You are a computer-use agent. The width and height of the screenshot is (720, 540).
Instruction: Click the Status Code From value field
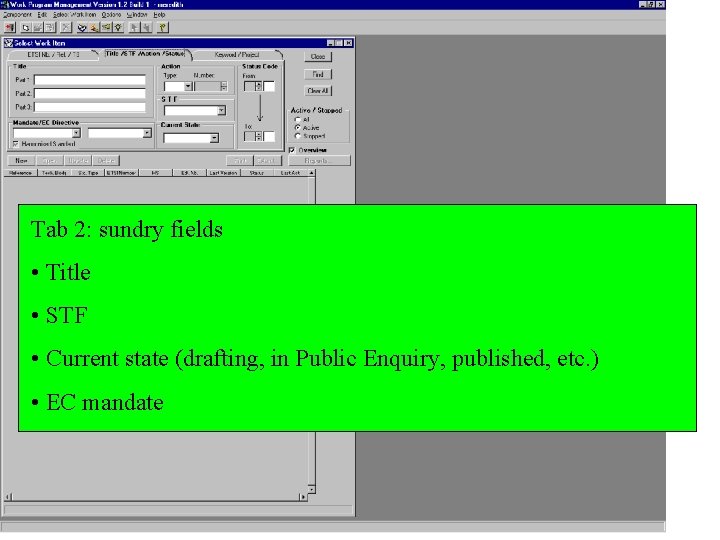point(269,86)
